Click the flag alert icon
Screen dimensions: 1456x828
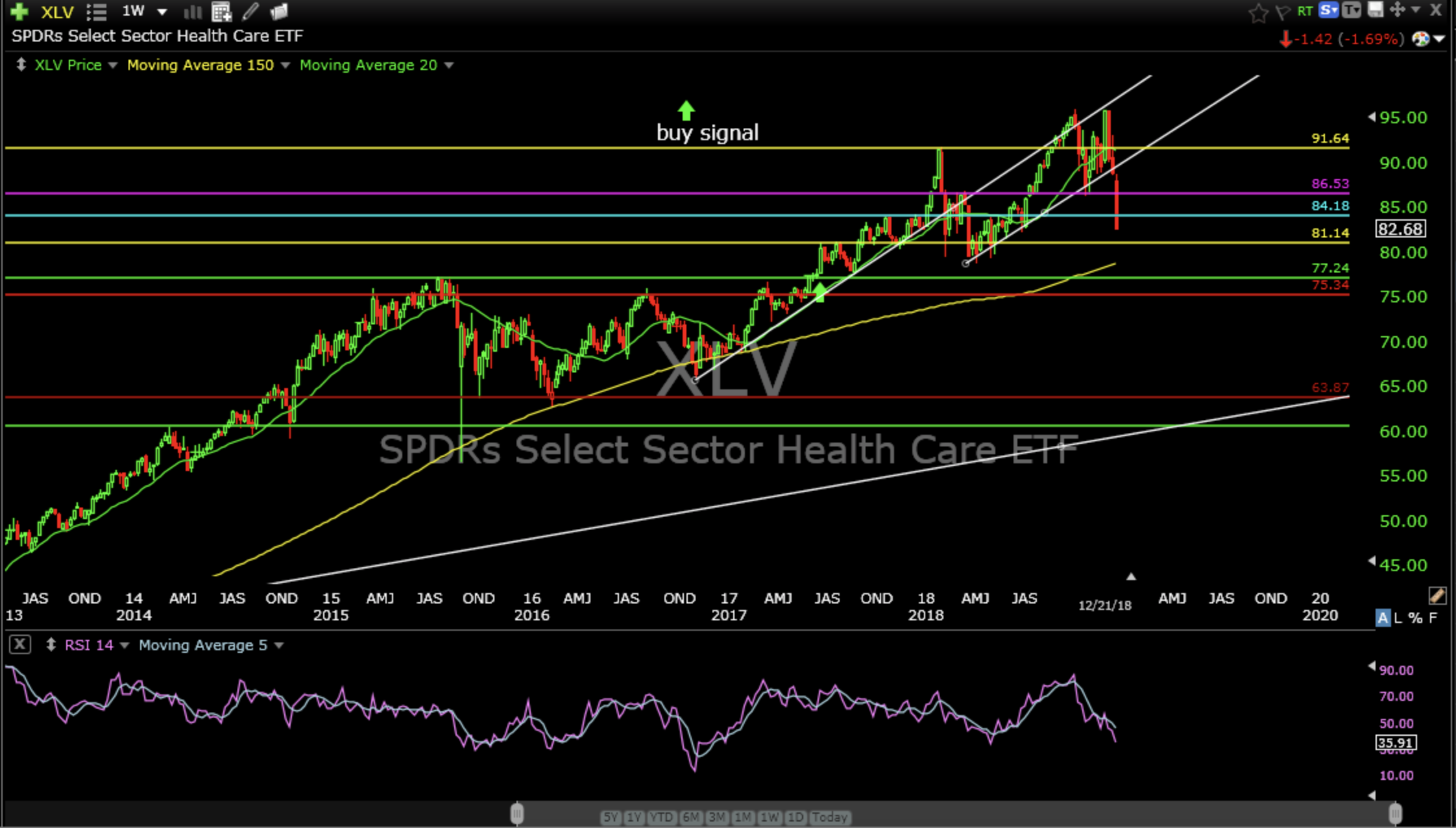tap(1283, 12)
